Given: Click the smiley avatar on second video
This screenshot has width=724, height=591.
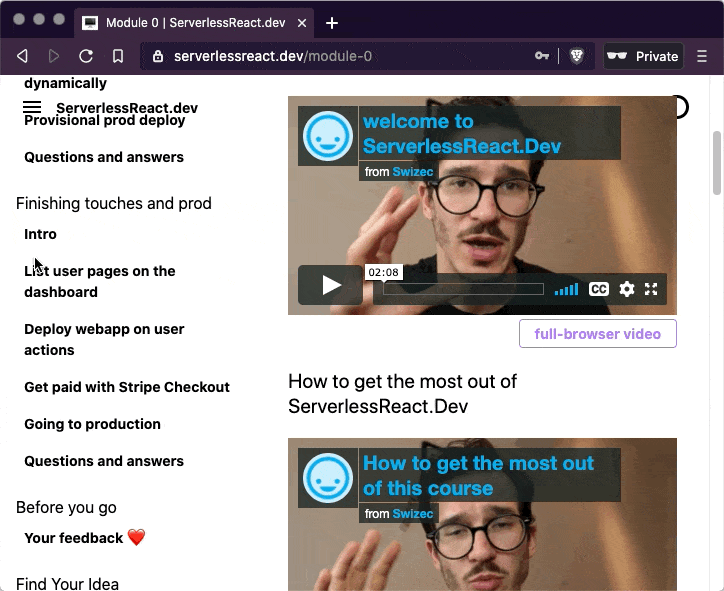Looking at the screenshot, I should [x=328, y=478].
